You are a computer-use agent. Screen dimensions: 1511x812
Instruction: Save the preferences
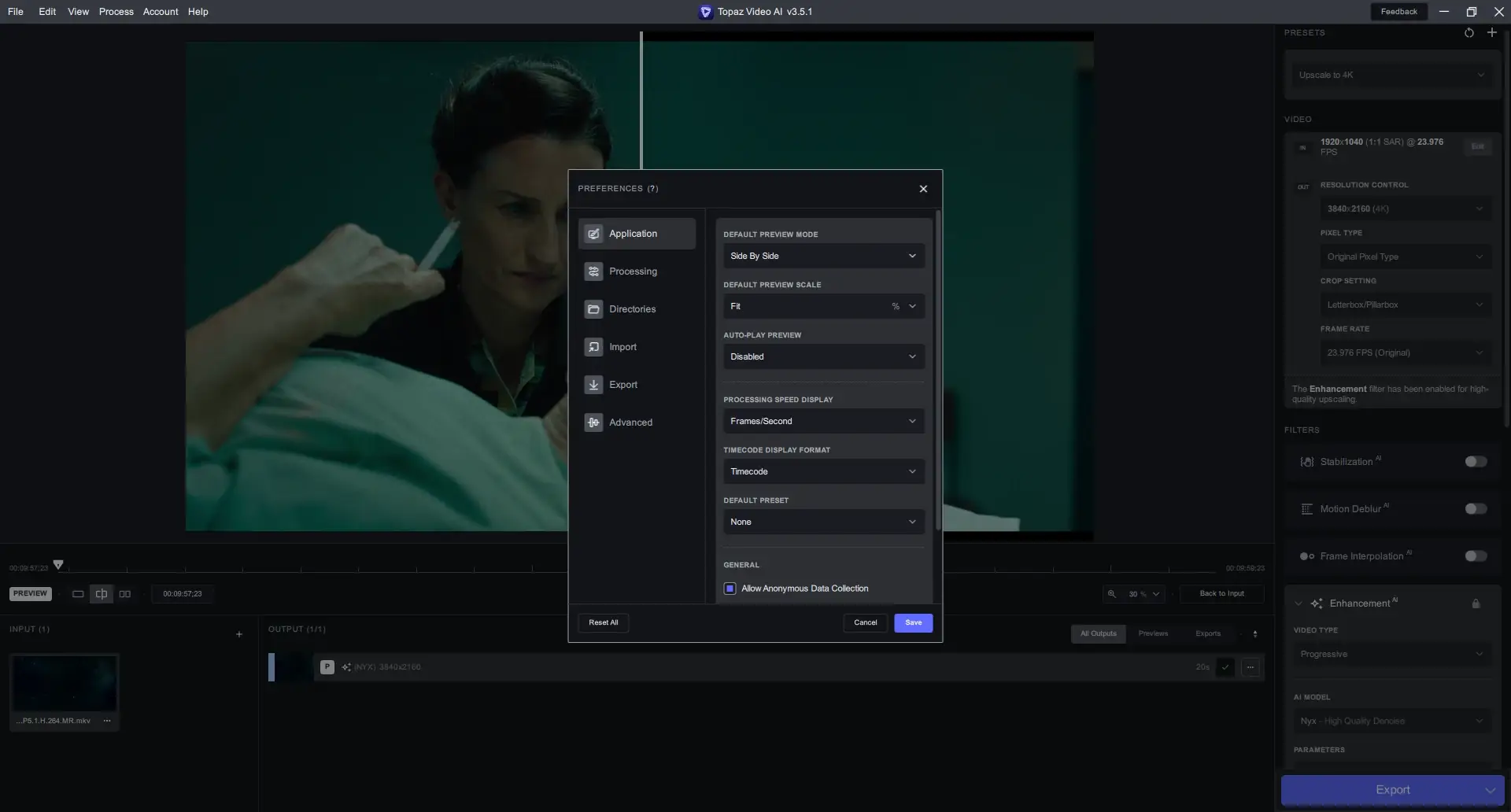pos(914,623)
